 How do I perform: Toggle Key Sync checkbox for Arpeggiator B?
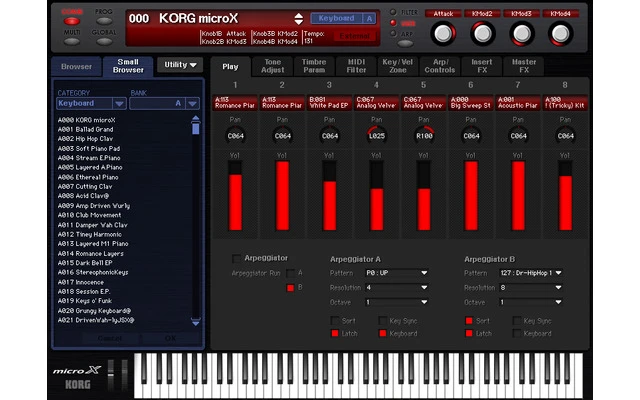click(517, 321)
